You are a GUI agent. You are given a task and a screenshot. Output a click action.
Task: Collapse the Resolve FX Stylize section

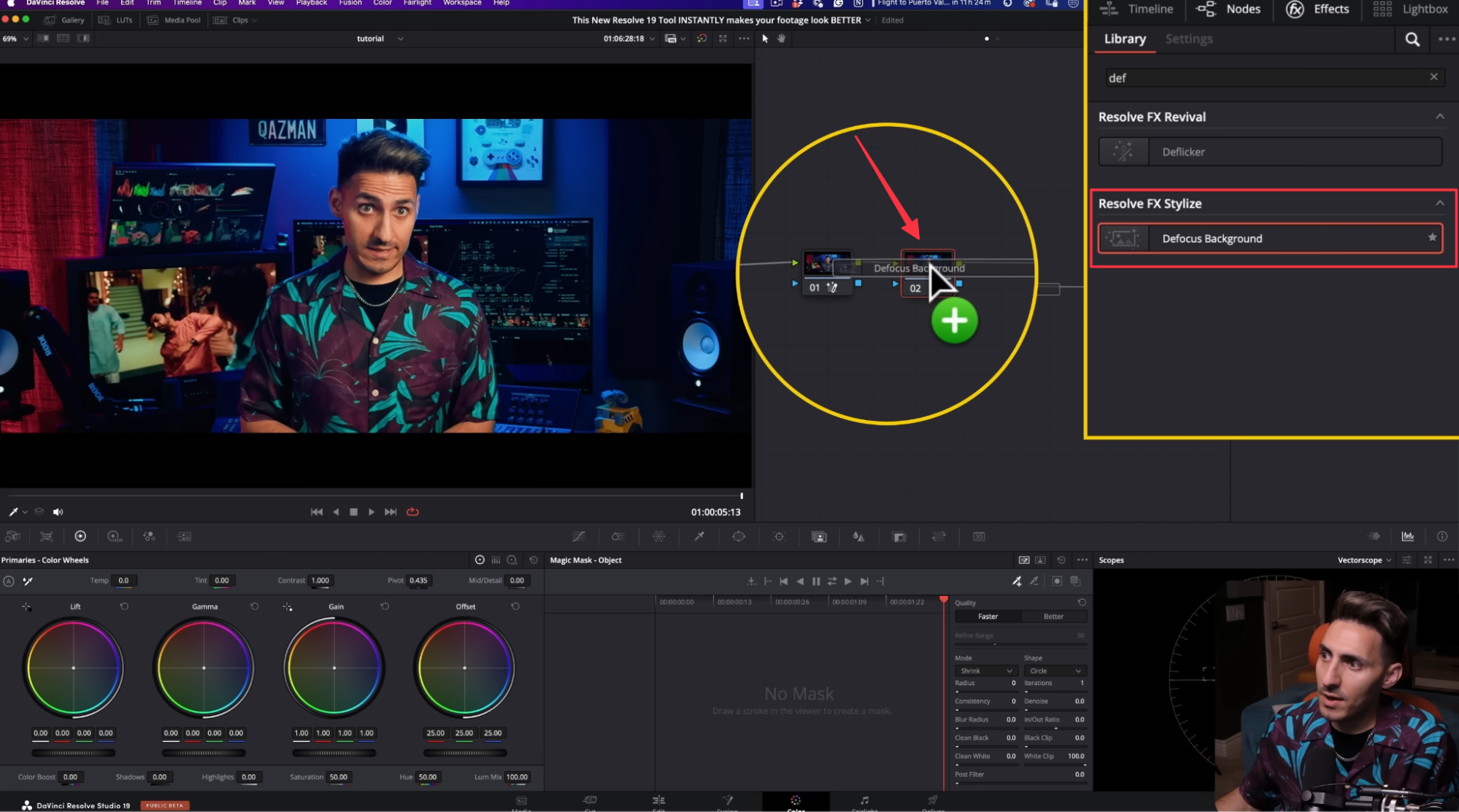pos(1439,204)
